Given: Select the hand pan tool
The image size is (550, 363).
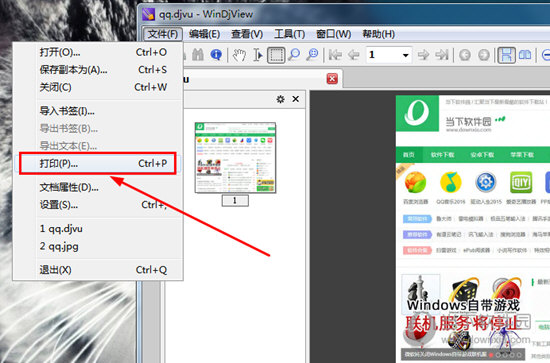Looking at the screenshot, I should [x=240, y=55].
